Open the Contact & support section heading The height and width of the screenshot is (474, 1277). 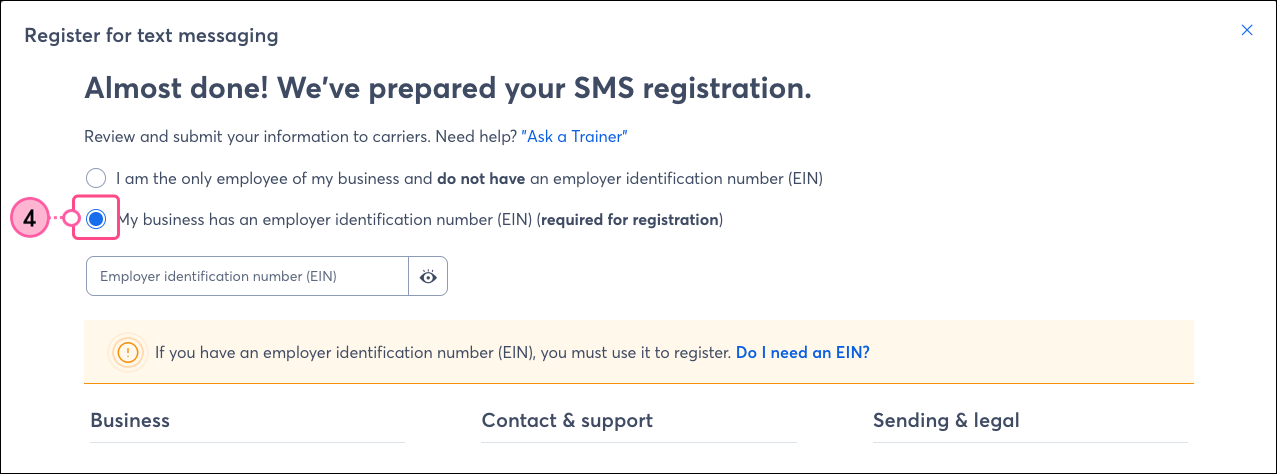567,421
